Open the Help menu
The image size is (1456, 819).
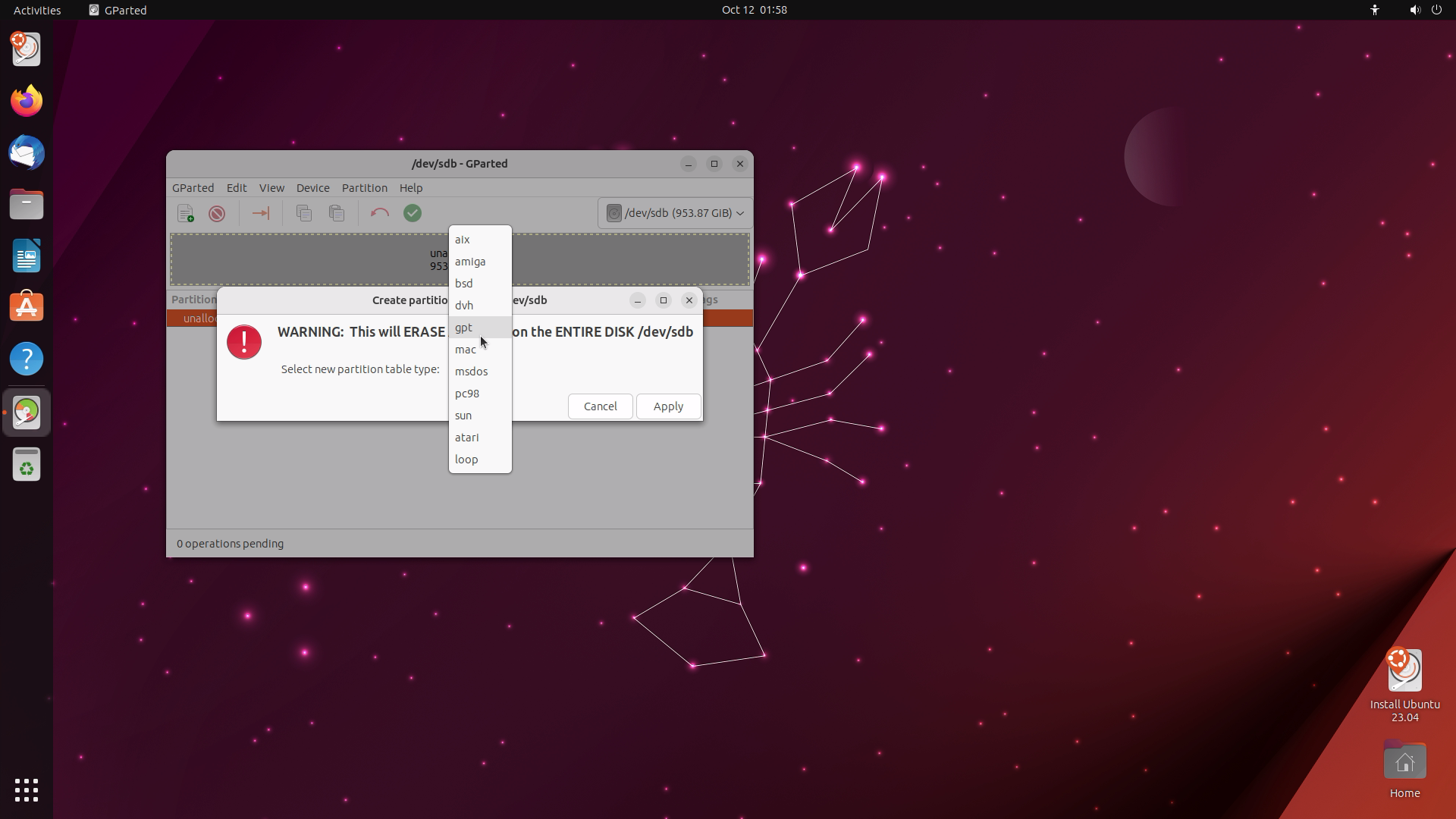[x=411, y=188]
